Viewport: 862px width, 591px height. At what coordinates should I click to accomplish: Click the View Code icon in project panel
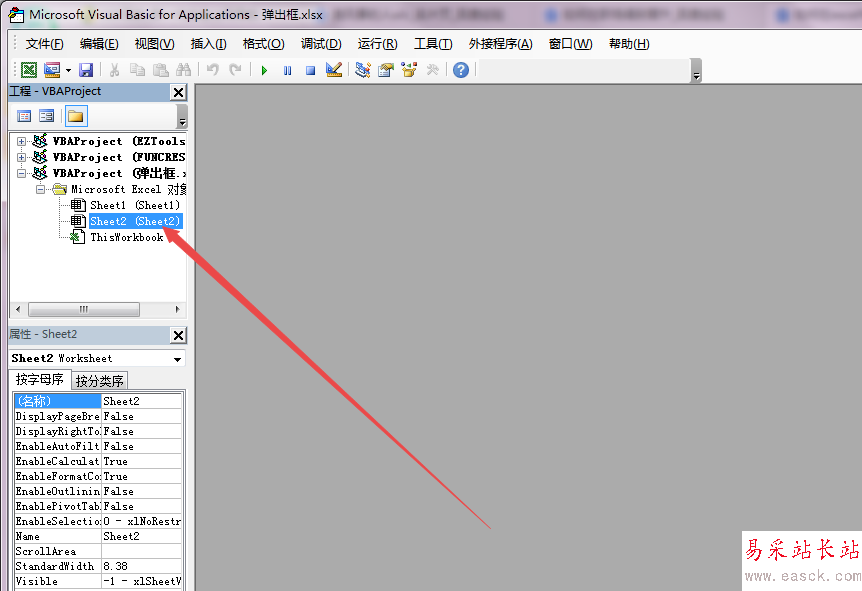(24, 116)
